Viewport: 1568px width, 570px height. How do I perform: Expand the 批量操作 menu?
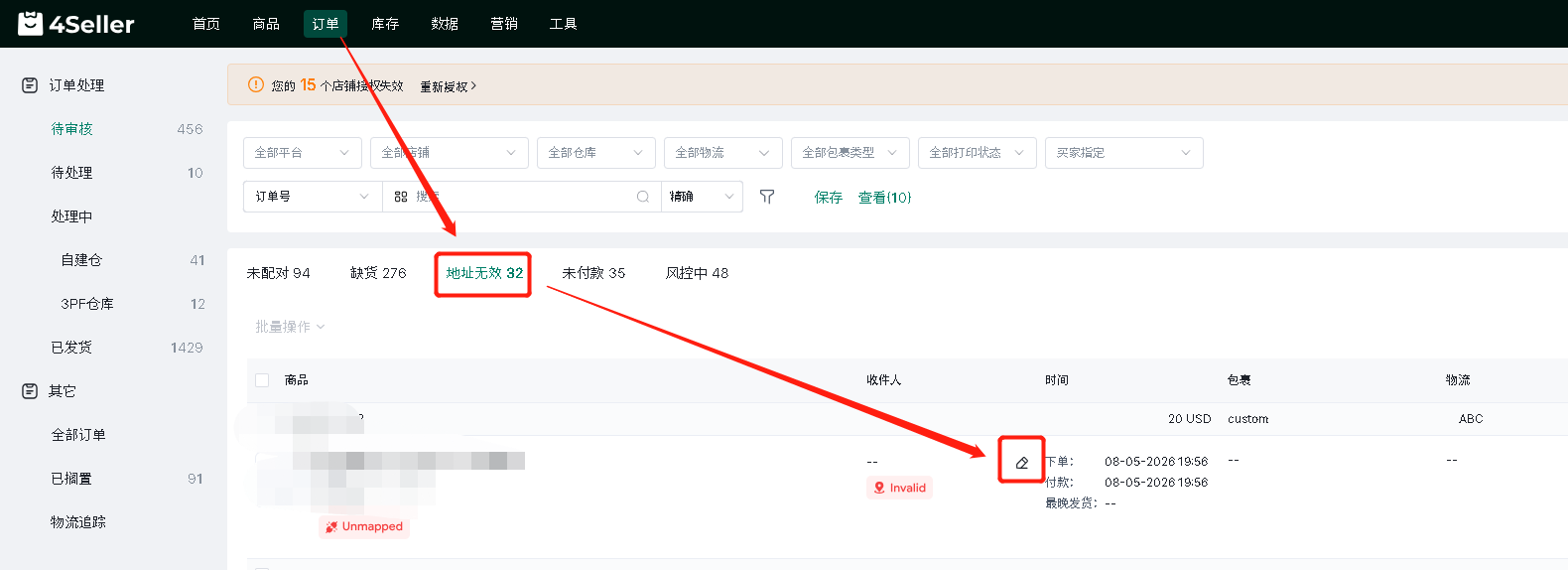click(x=290, y=327)
